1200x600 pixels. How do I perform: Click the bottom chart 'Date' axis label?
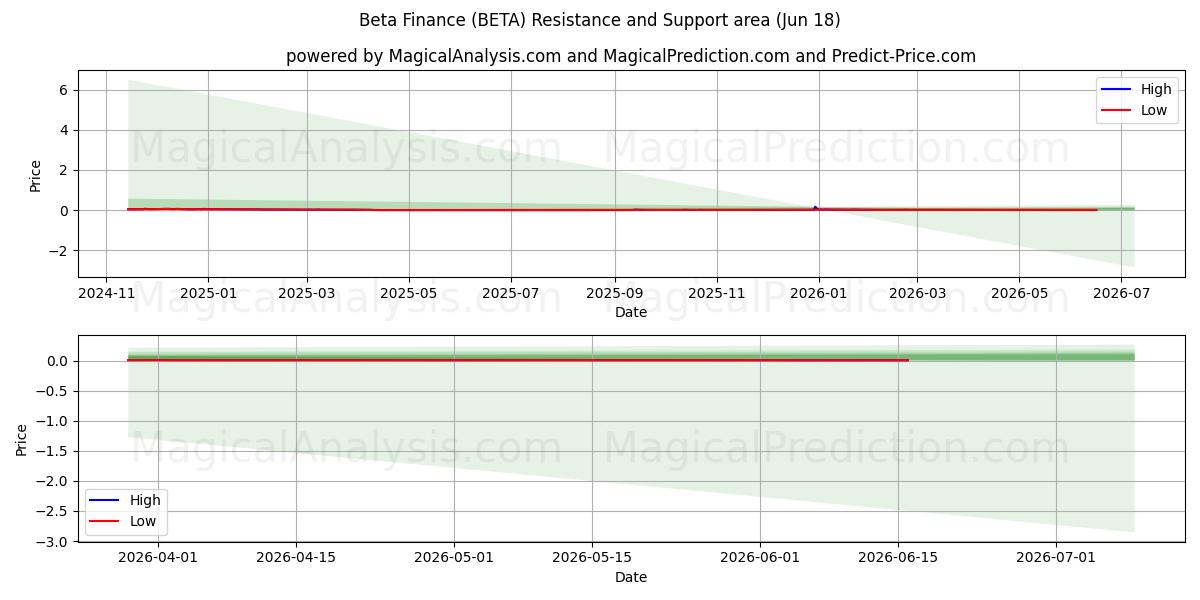631,577
